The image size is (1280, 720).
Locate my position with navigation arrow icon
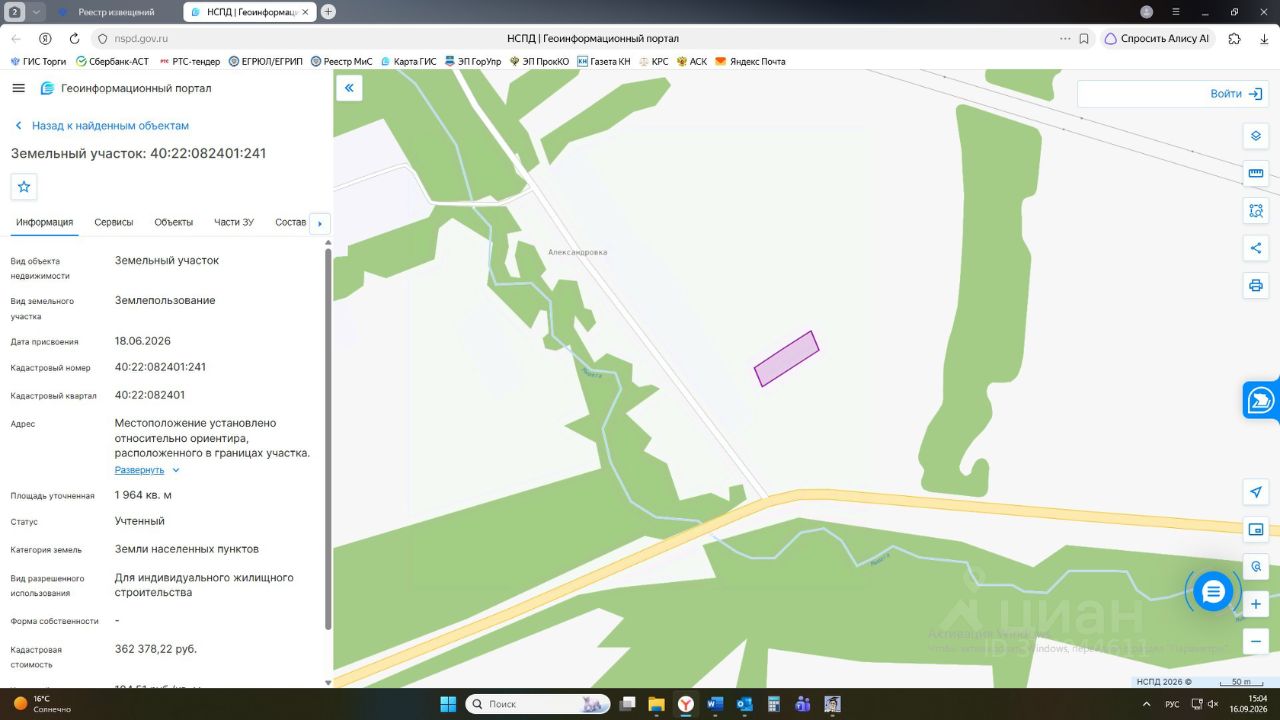click(1256, 492)
